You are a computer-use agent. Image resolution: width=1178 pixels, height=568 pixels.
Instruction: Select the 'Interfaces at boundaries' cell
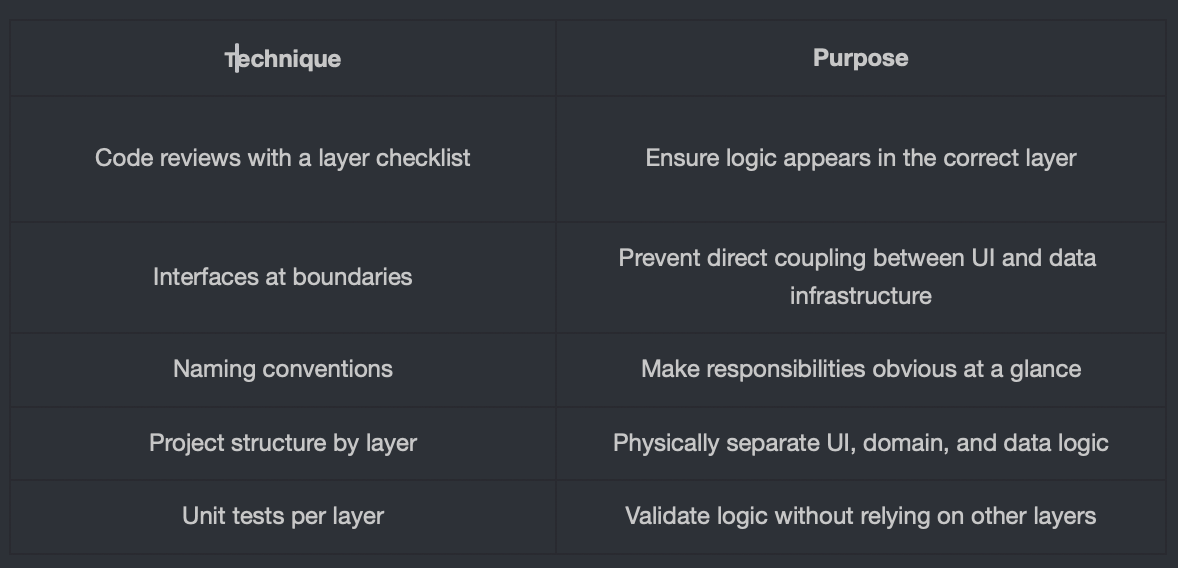(x=283, y=277)
